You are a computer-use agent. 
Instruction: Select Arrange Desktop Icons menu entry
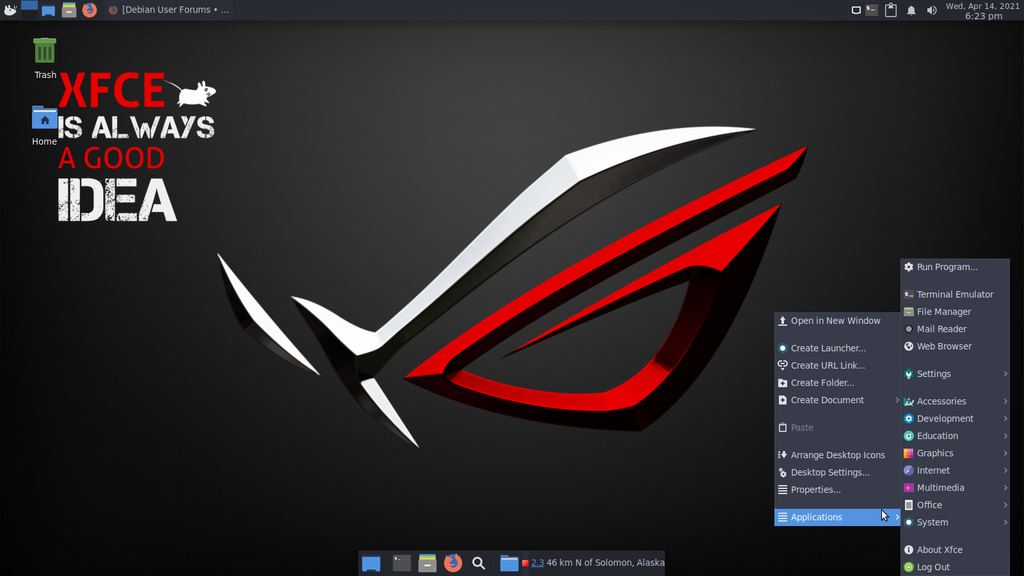[837, 455]
